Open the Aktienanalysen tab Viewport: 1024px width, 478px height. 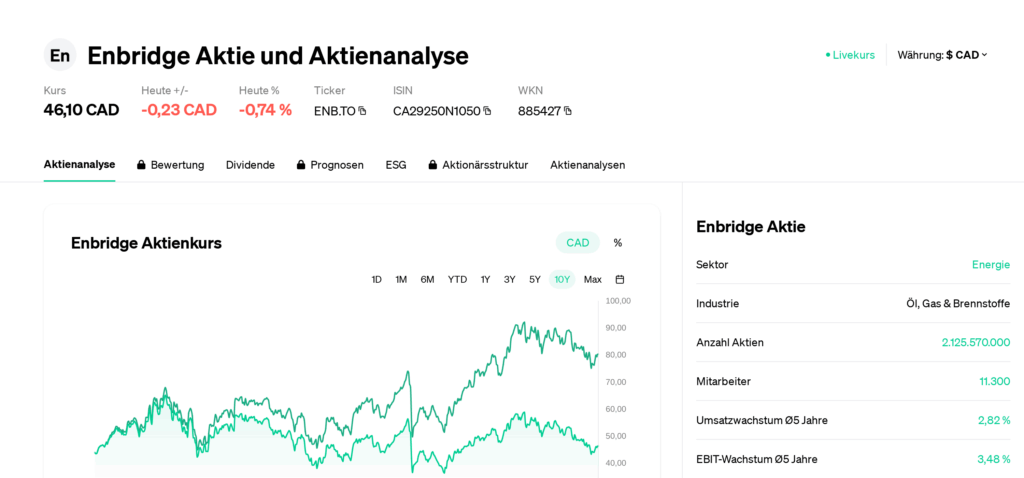[587, 165]
